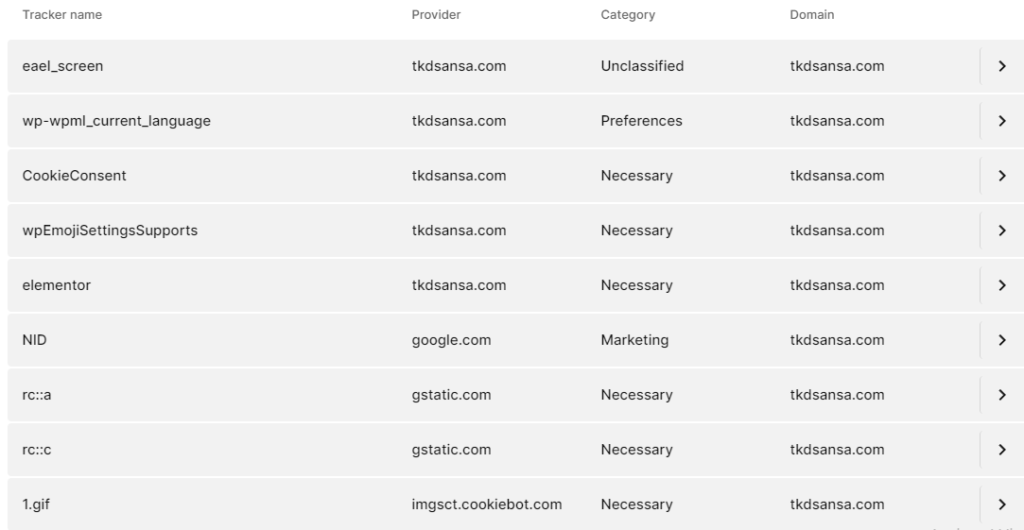Image resolution: width=1024 pixels, height=530 pixels.
Task: Click the Domain column header
Action: pyautogui.click(x=812, y=14)
